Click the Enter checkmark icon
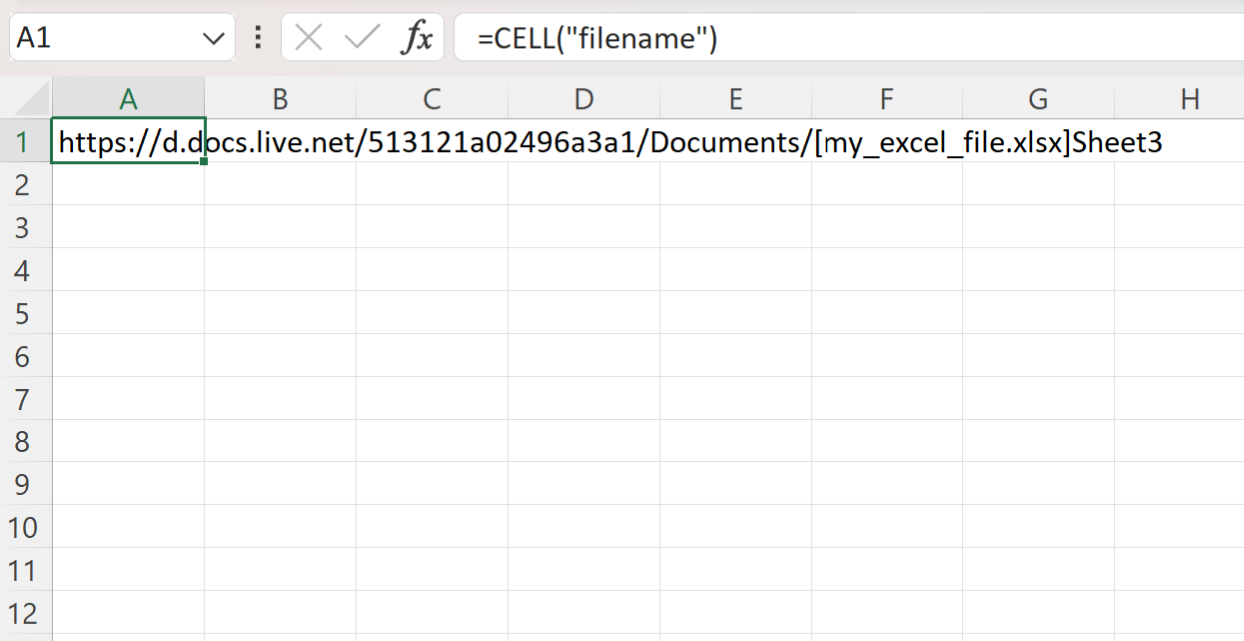Image resolution: width=1244 pixels, height=641 pixels. pyautogui.click(x=362, y=37)
